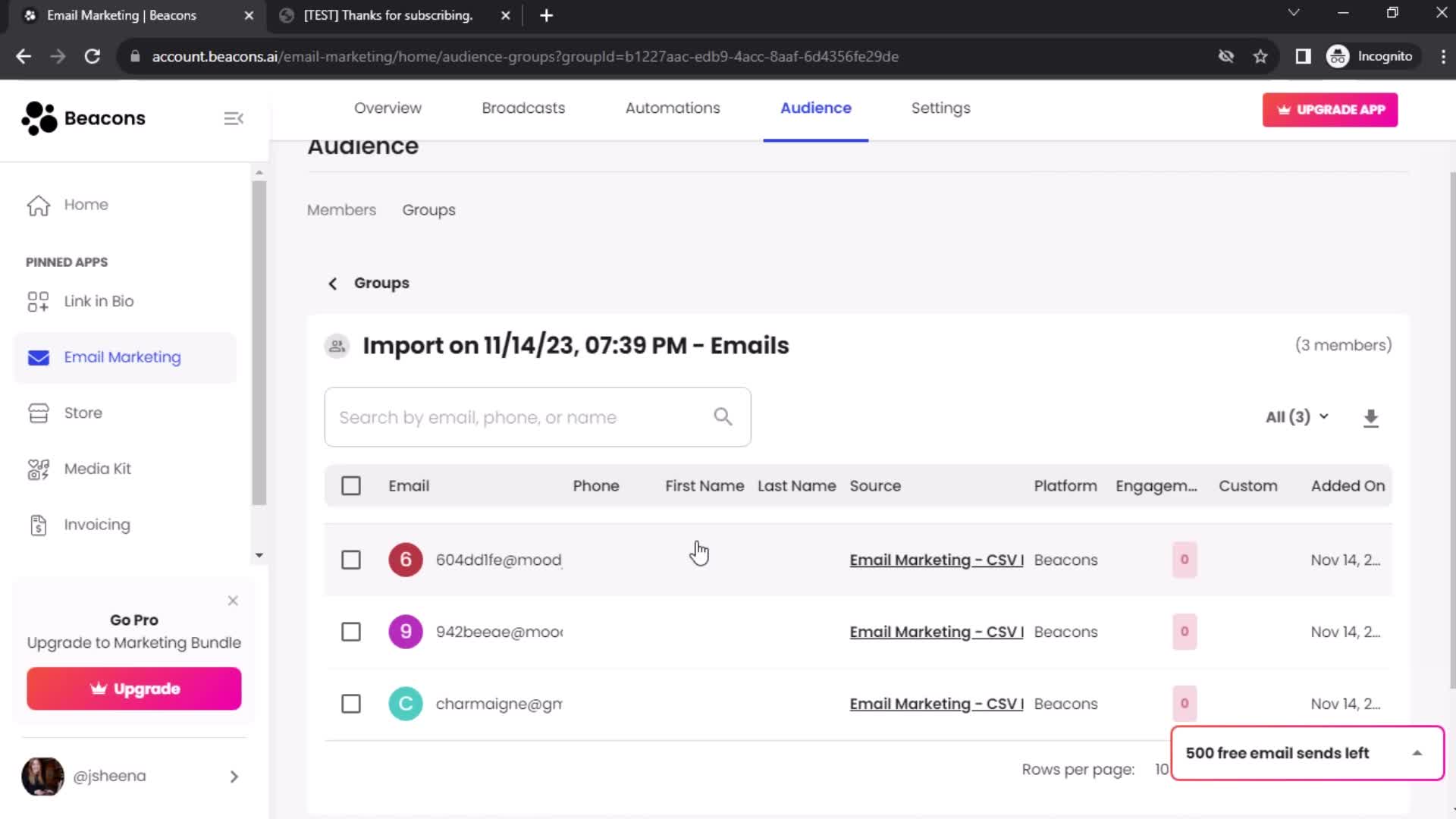Click the Added On column header
Screen dimensions: 1456x819
(x=1348, y=486)
